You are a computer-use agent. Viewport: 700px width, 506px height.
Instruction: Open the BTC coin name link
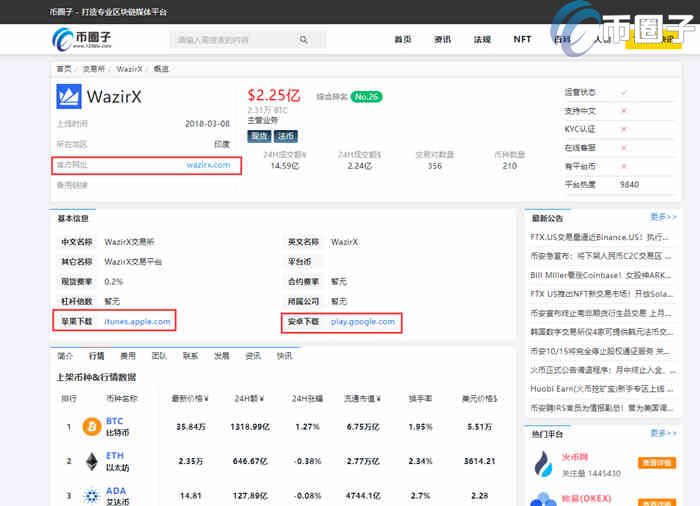pos(114,421)
